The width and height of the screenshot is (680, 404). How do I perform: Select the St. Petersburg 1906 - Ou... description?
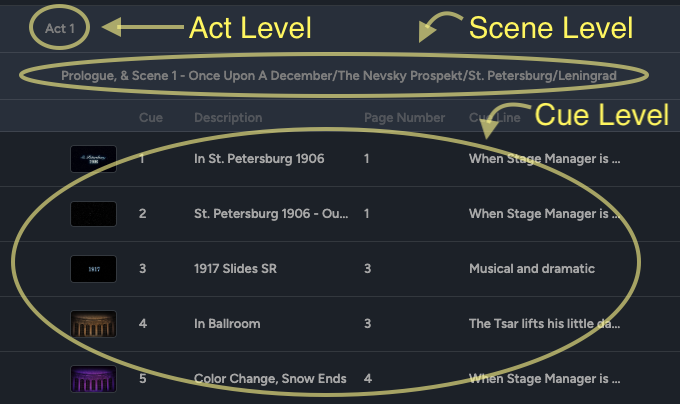[x=271, y=214]
